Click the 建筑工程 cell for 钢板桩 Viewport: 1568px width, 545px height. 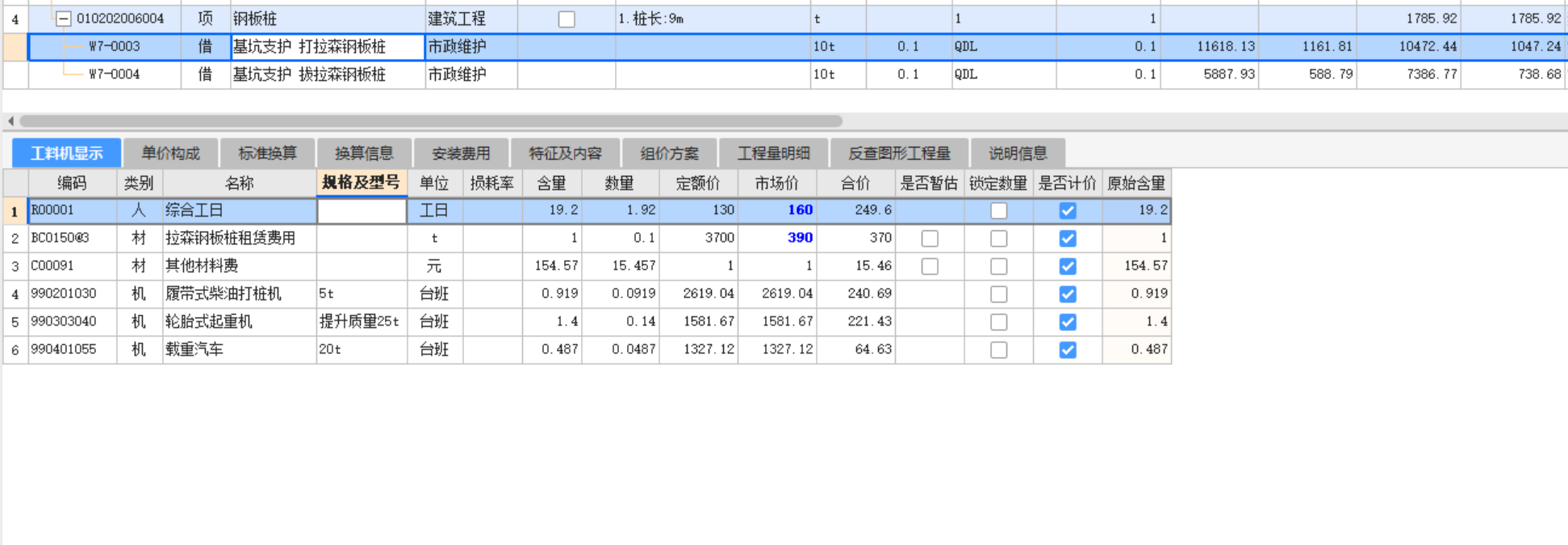471,19
